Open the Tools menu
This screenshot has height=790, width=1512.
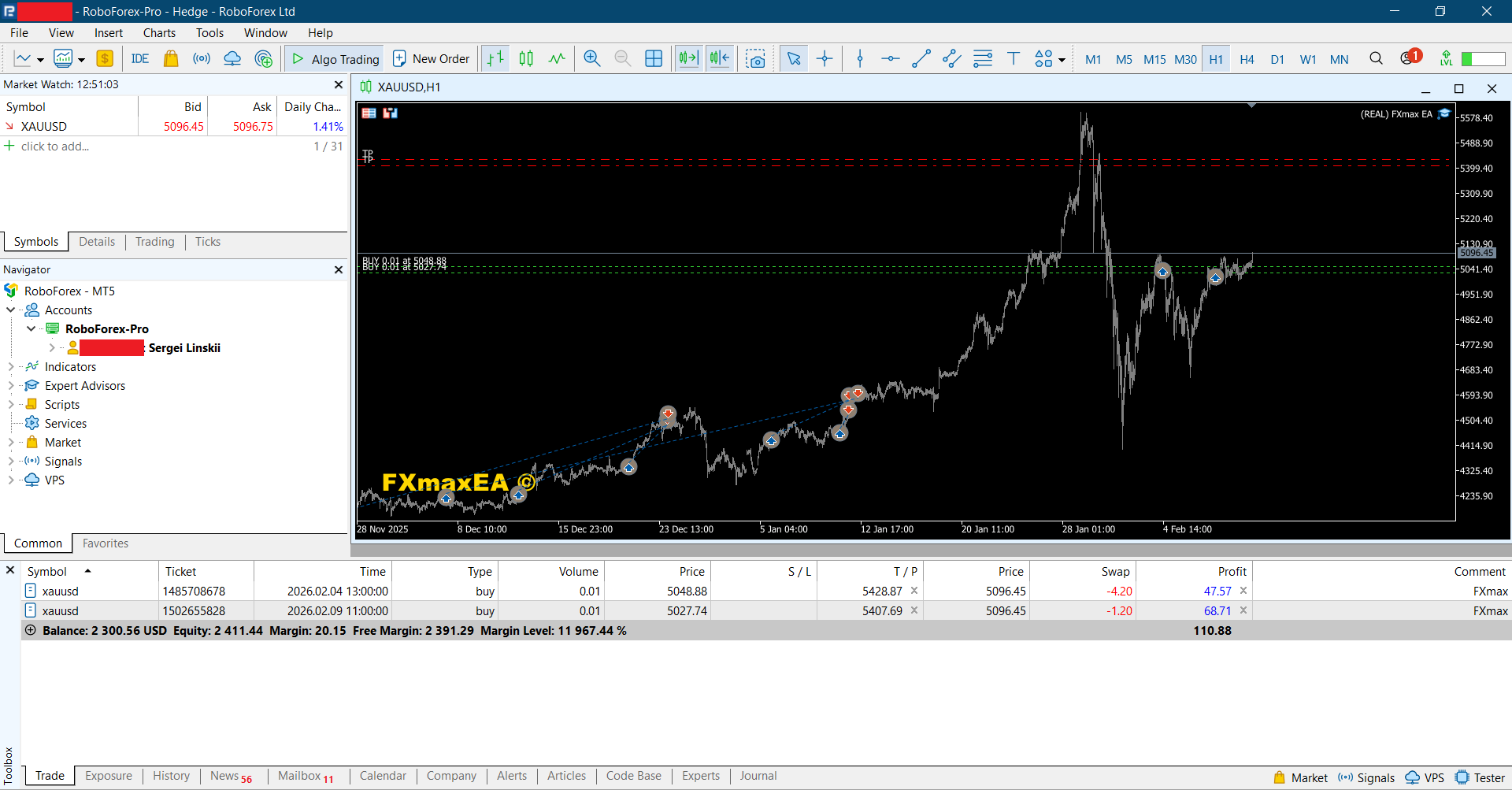click(x=209, y=33)
